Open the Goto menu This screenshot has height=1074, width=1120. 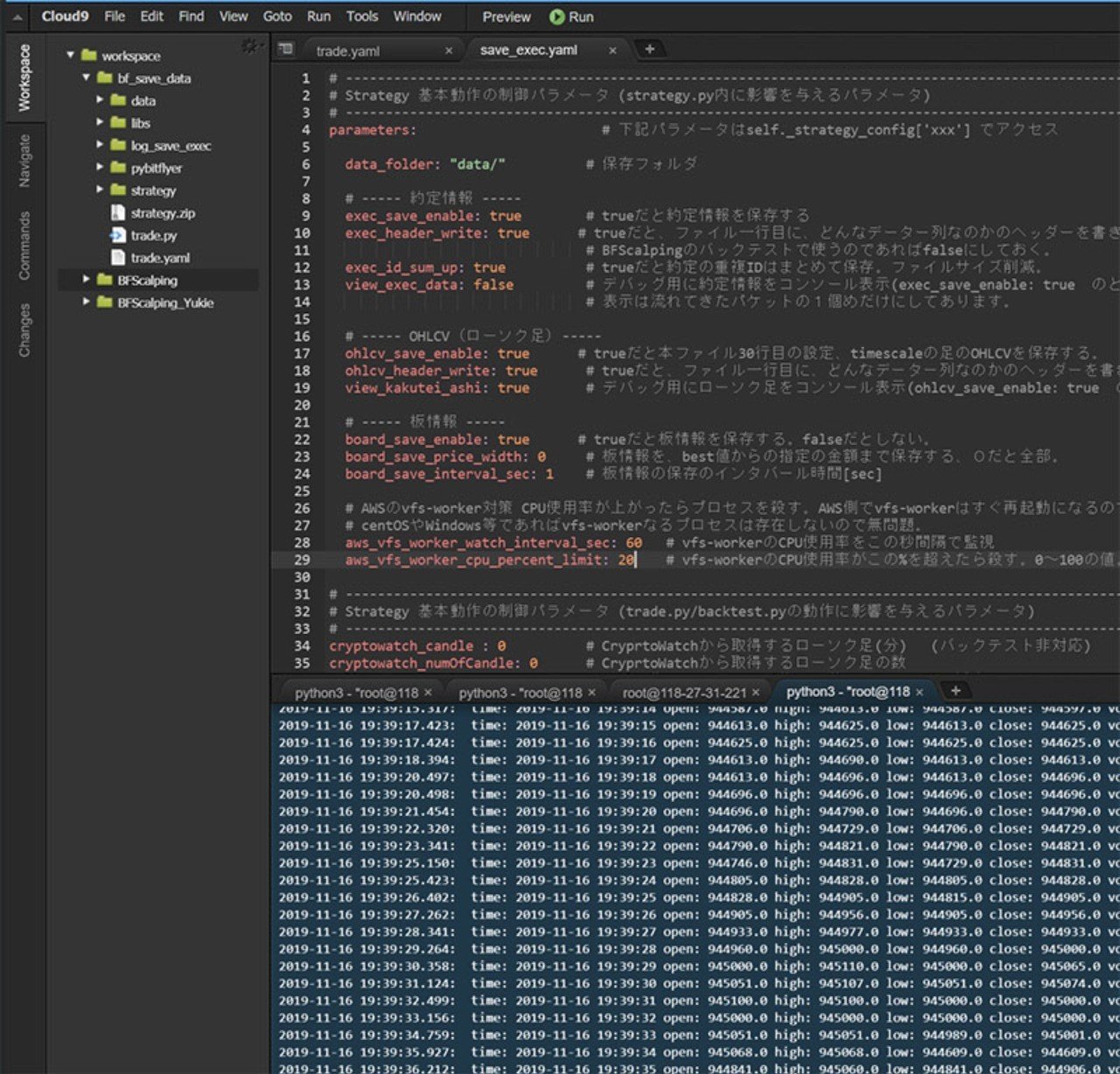click(x=277, y=17)
